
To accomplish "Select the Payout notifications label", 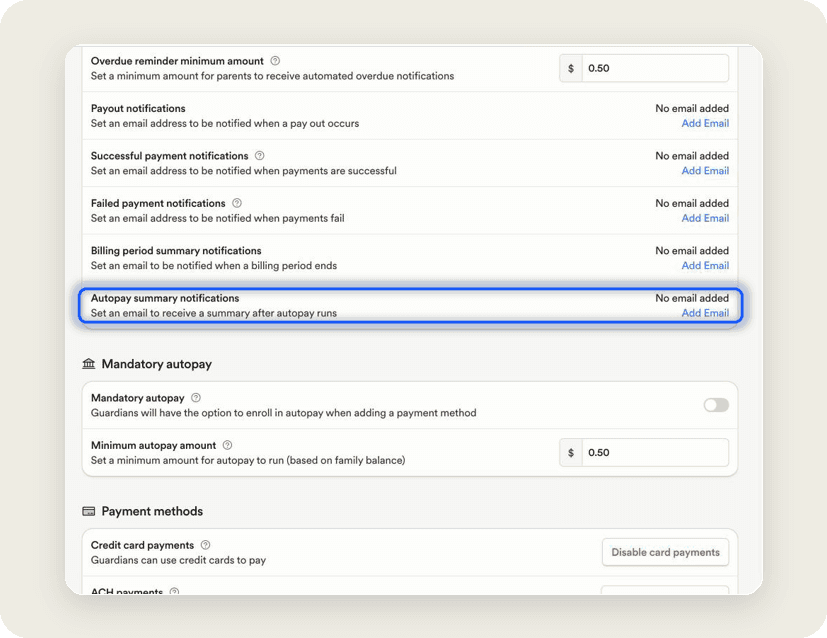I will coord(138,108).
